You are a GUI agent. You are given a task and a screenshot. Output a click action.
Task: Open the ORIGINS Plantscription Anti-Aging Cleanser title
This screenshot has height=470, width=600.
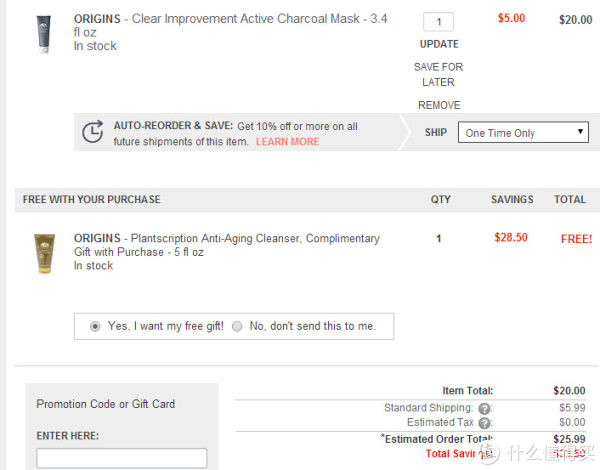(x=227, y=245)
